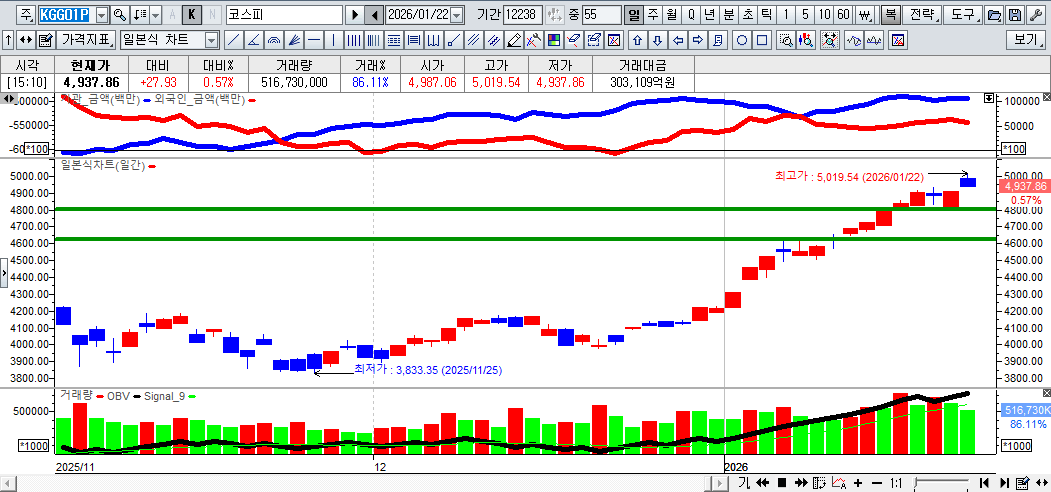Click the save chart floppy disk icon

(x=1015, y=15)
